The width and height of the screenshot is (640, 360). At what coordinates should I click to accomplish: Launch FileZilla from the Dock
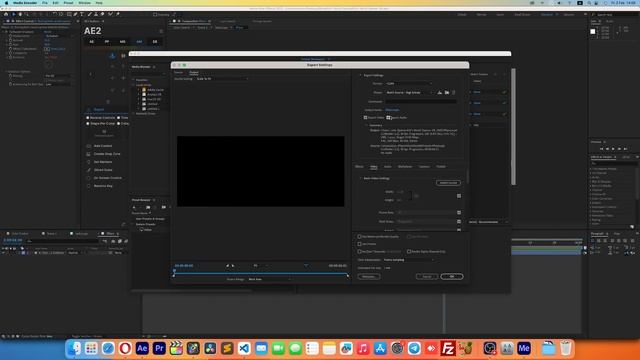(x=448, y=348)
